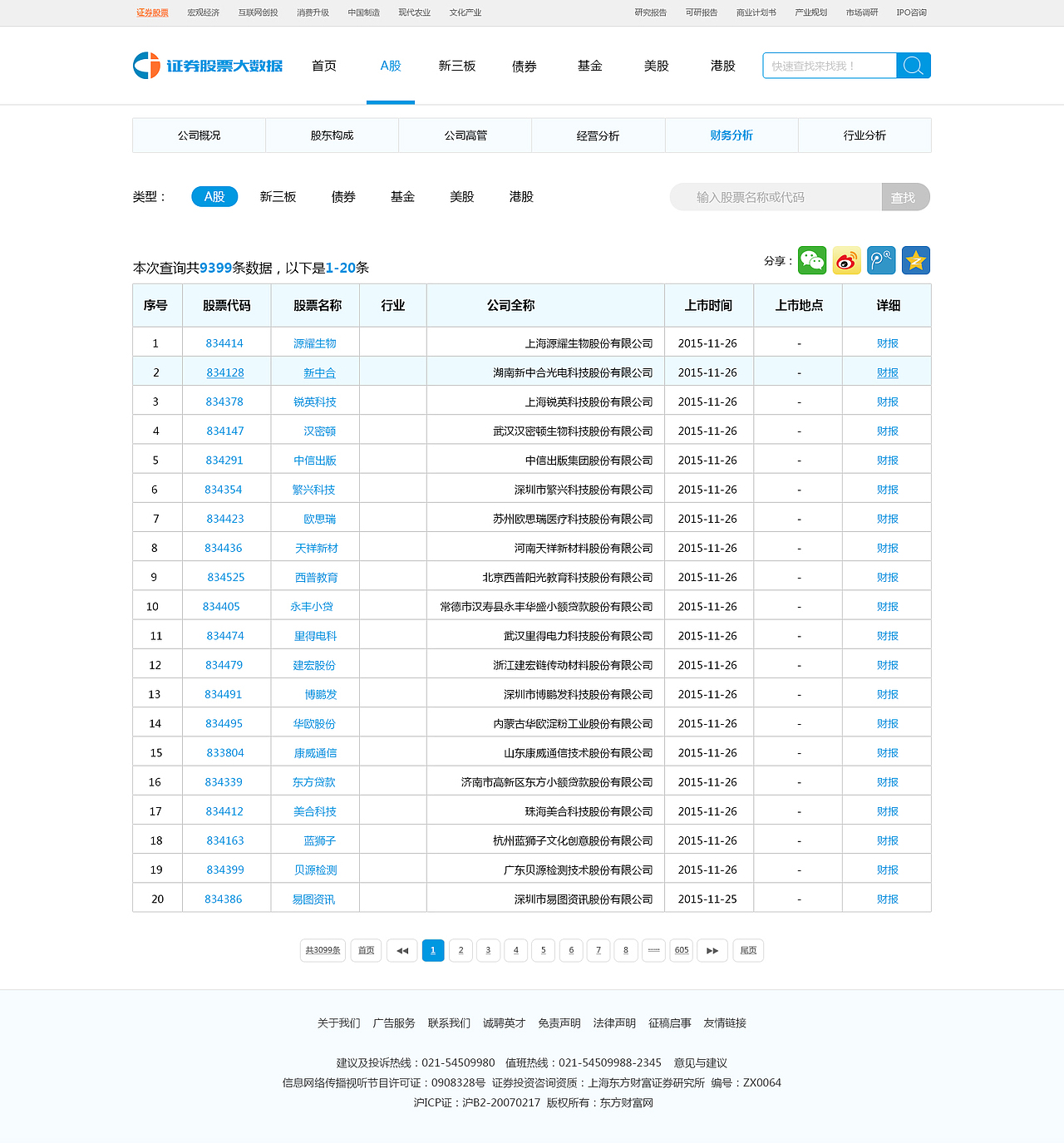Switch to the 公司高管 tab
The height and width of the screenshot is (1143, 1064).
pyautogui.click(x=465, y=135)
